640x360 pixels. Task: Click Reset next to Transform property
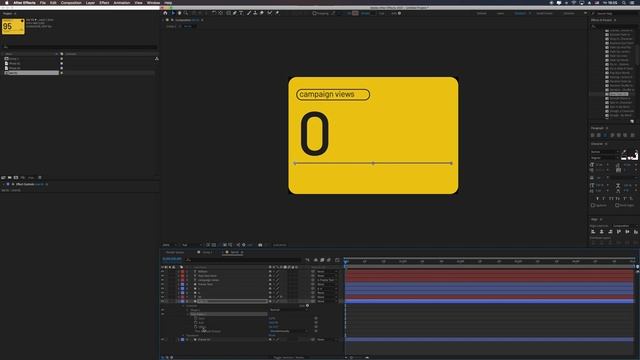click(x=272, y=336)
